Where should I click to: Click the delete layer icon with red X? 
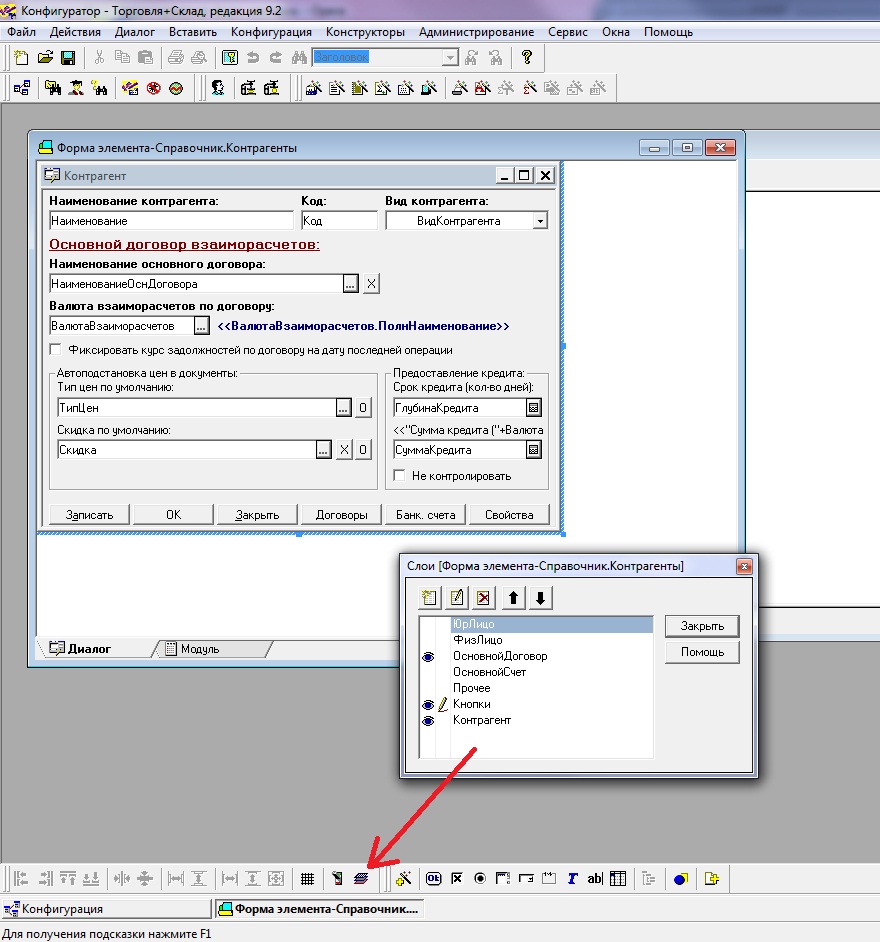[x=483, y=598]
